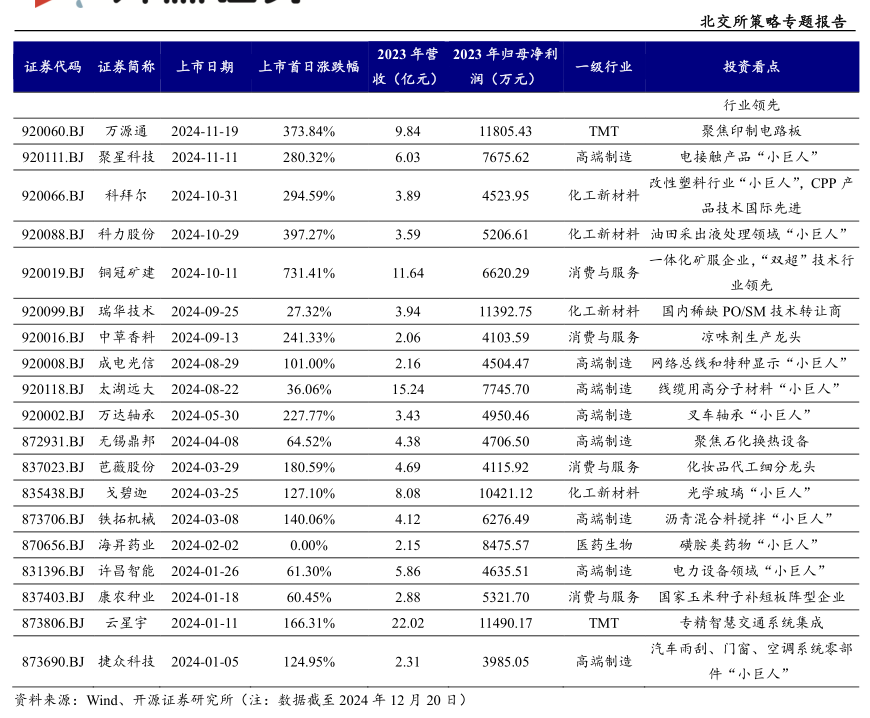The width and height of the screenshot is (870, 718).
Task: Select the stock name '铜冠矿建'
Action: pyautogui.click(x=127, y=273)
